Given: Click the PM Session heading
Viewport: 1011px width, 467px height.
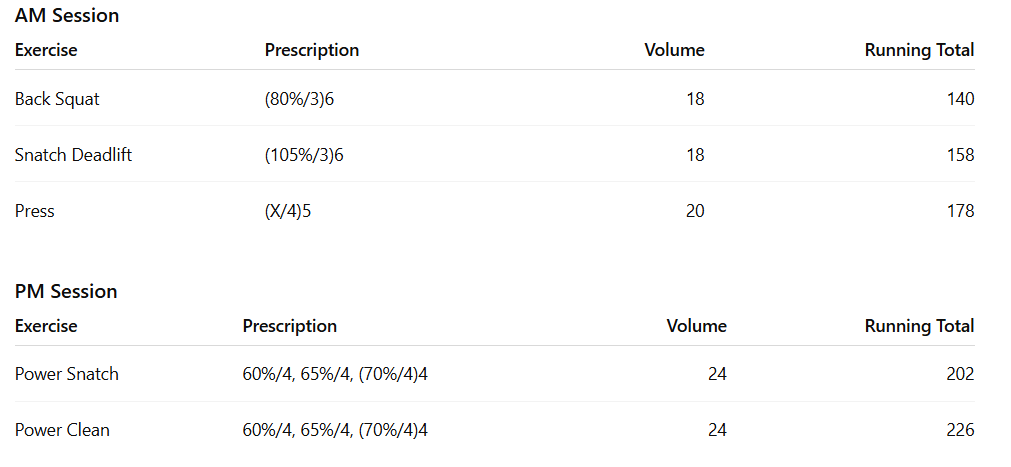Looking at the screenshot, I should tap(66, 292).
